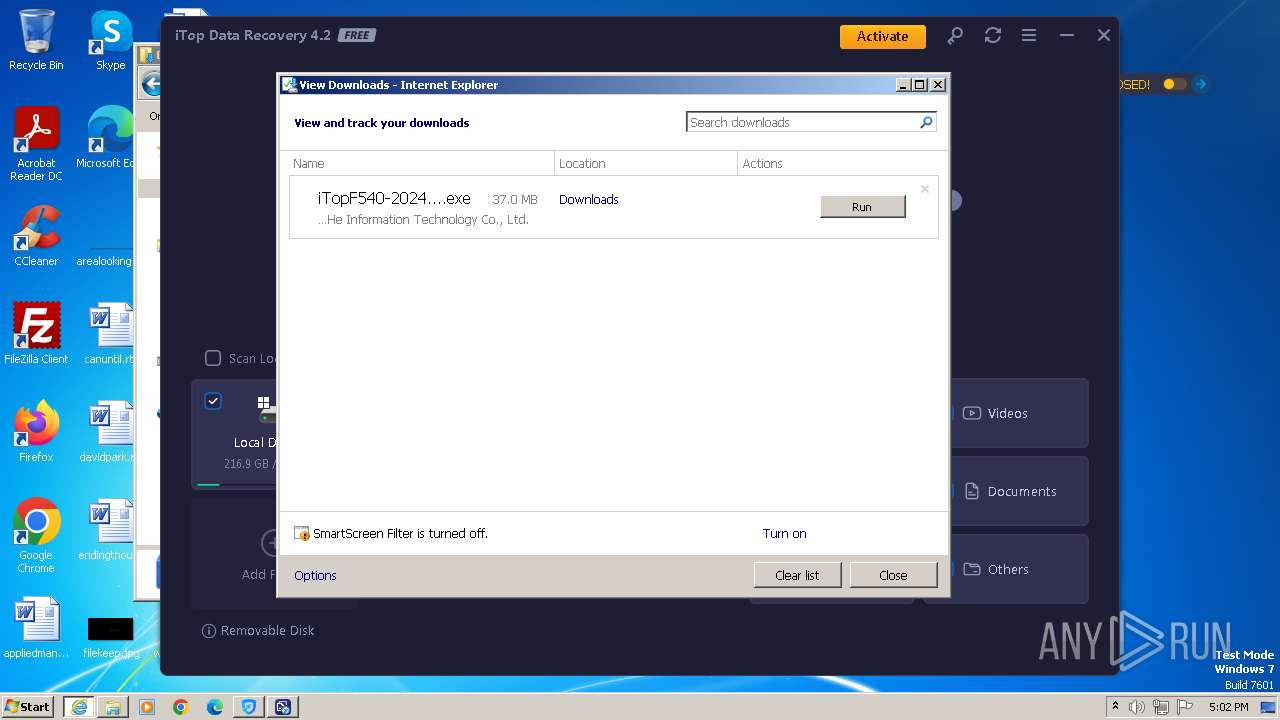Sort downloads by the Location column header
This screenshot has height=720, width=1280.
tap(646, 163)
